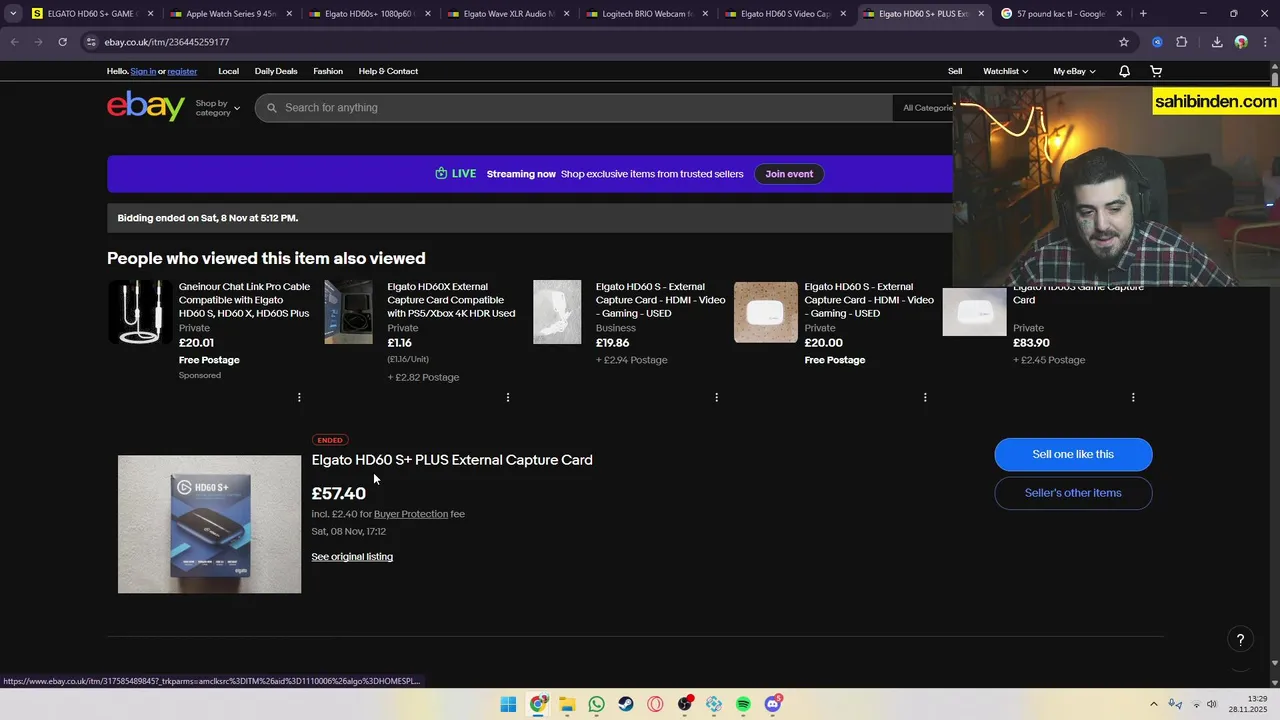
Task: Open Local menu link
Action: (229, 71)
